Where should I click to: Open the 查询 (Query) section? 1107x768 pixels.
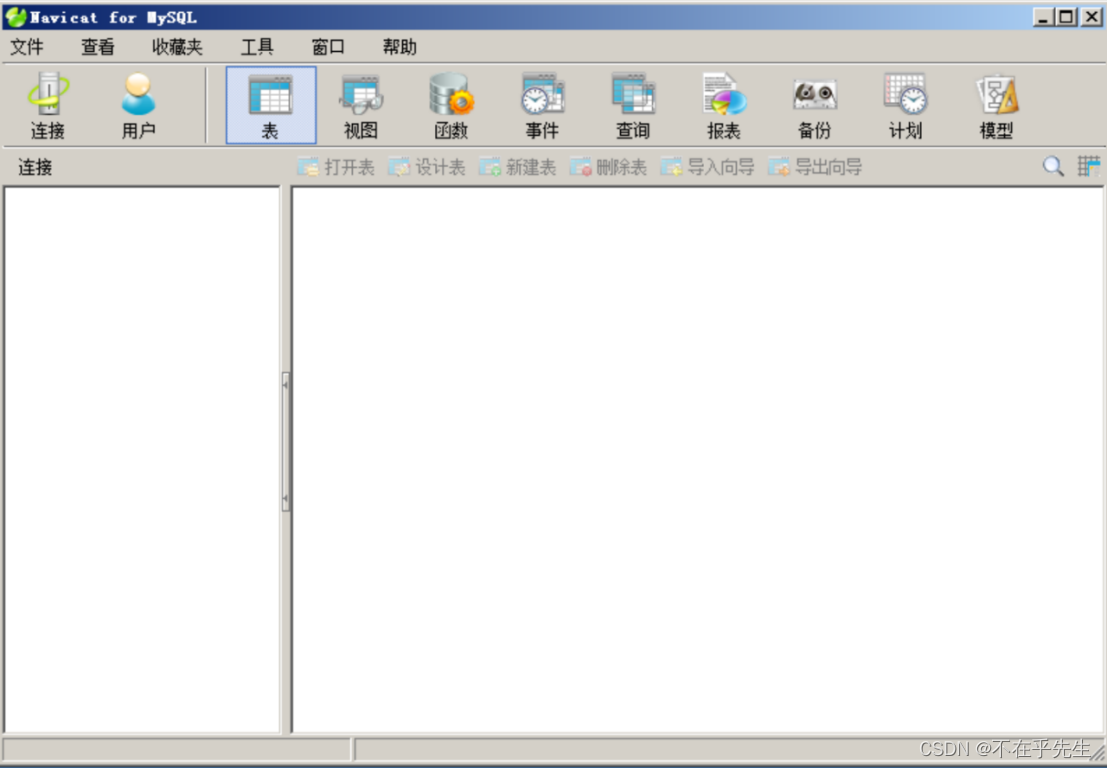click(x=633, y=105)
